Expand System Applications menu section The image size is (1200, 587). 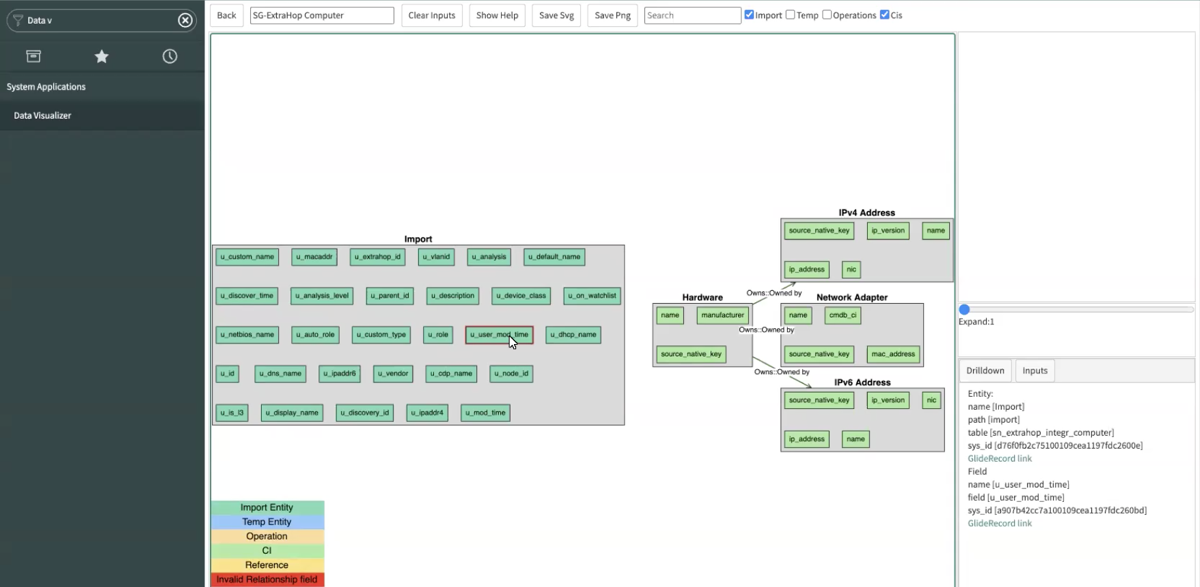coord(46,87)
